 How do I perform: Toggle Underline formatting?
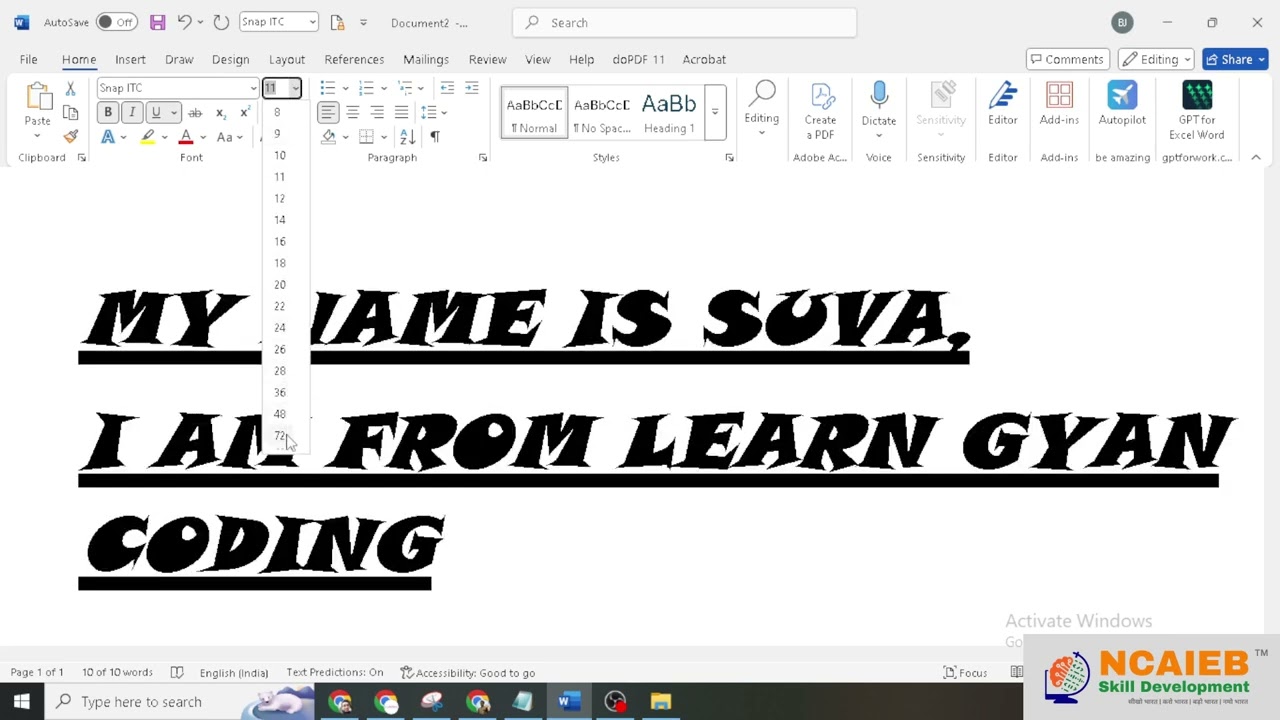155,112
